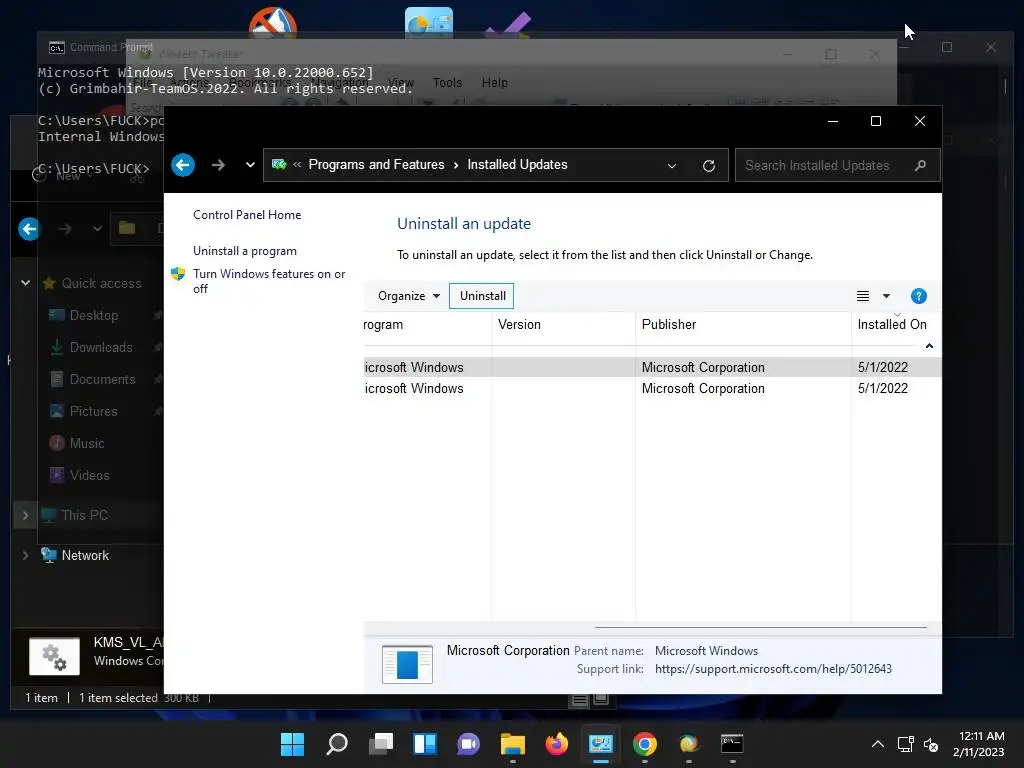Open Music in File Explorer sidebar
Image resolution: width=1024 pixels, height=768 pixels.
click(87, 443)
